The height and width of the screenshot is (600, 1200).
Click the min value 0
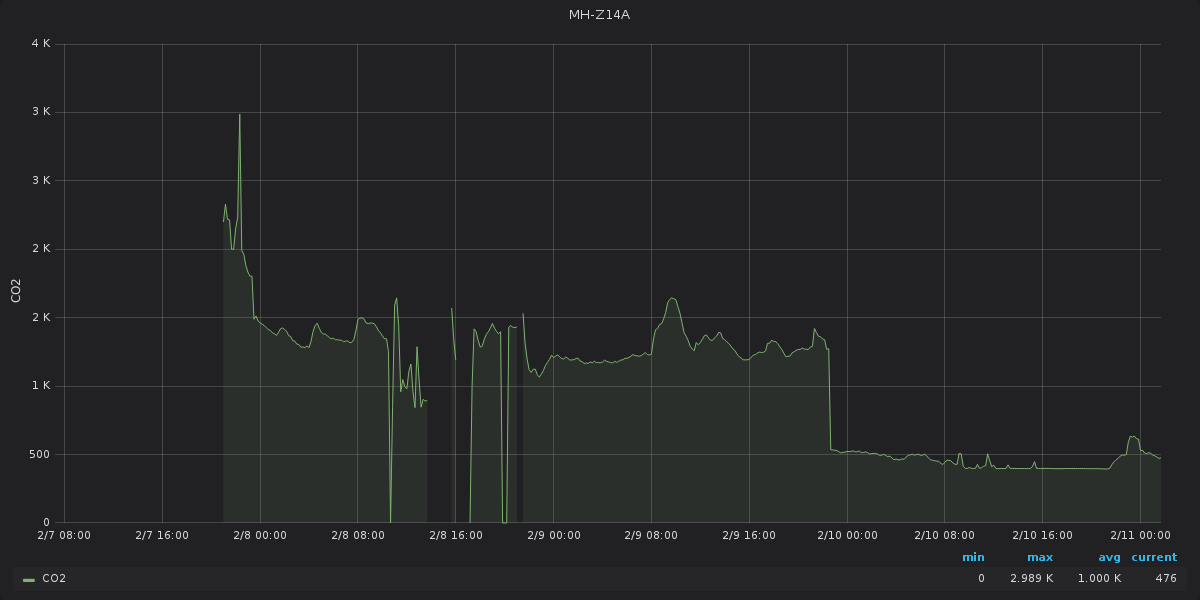click(x=981, y=579)
